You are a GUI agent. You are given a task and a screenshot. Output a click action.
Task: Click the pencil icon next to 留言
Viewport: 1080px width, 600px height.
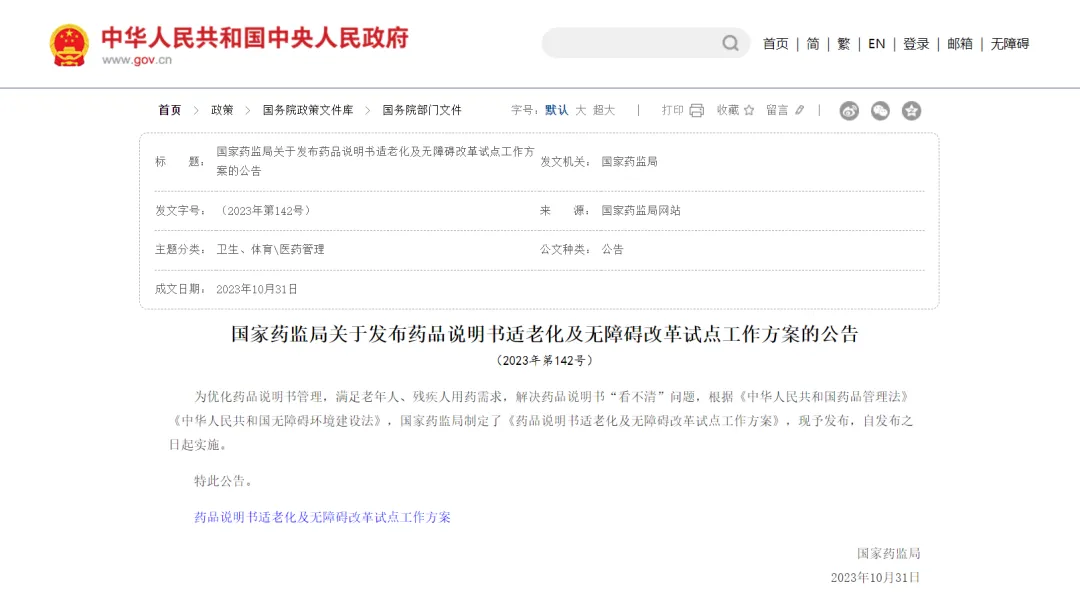[x=798, y=110]
